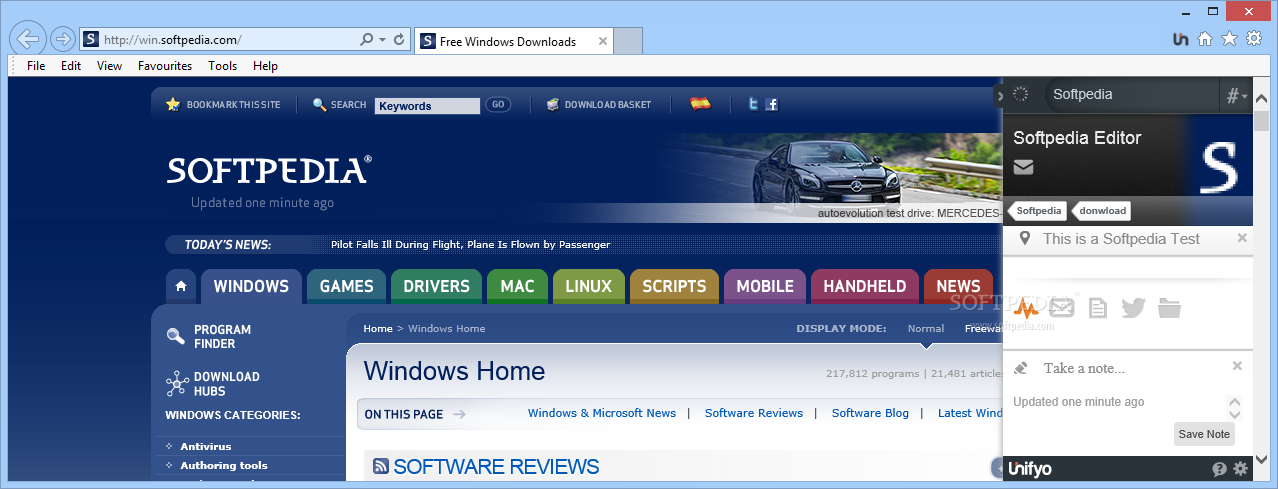Click the Home breadcrumb link
The width and height of the screenshot is (1278, 489).
coord(378,328)
